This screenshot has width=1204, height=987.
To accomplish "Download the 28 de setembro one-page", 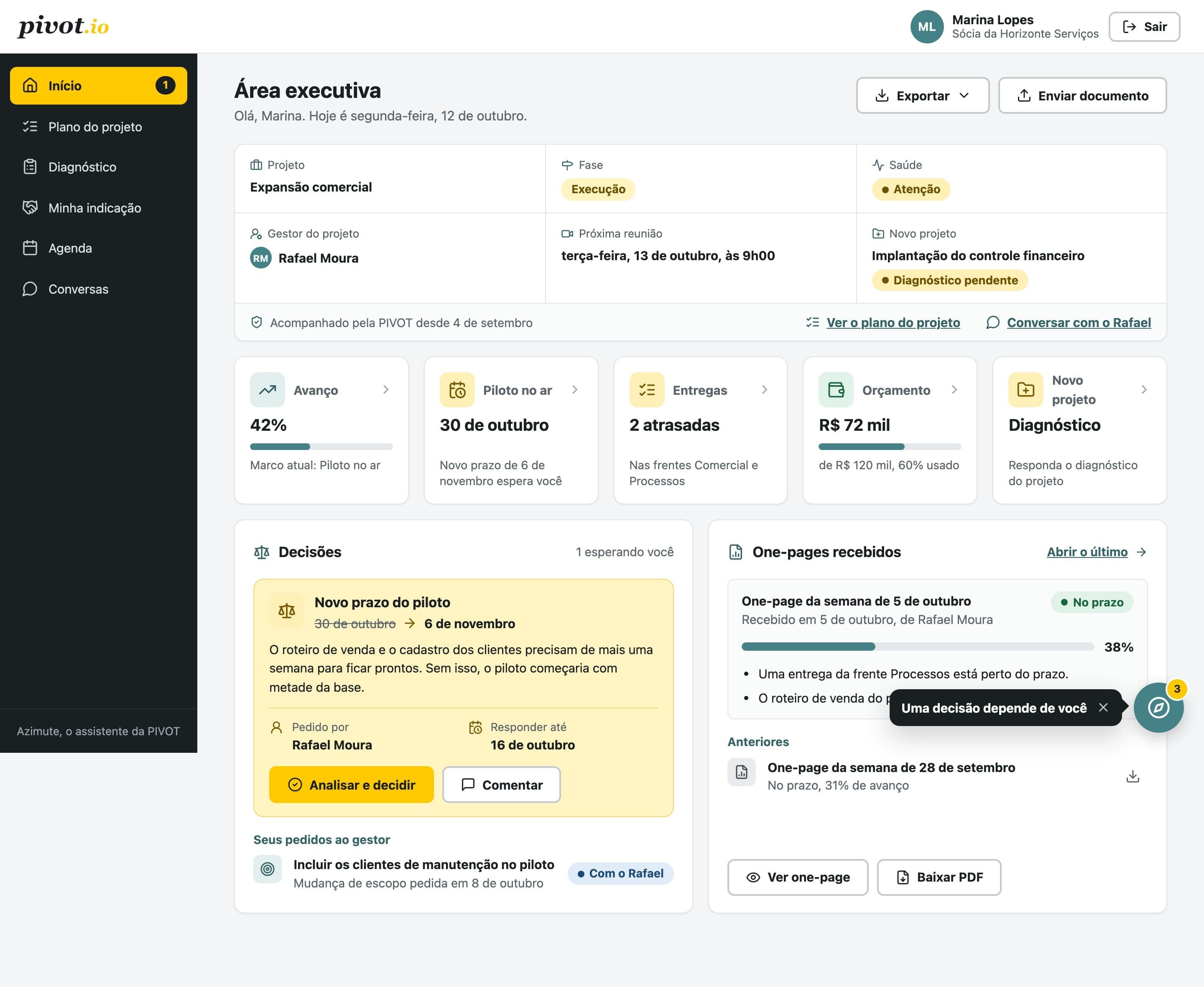I will tap(1133, 776).
